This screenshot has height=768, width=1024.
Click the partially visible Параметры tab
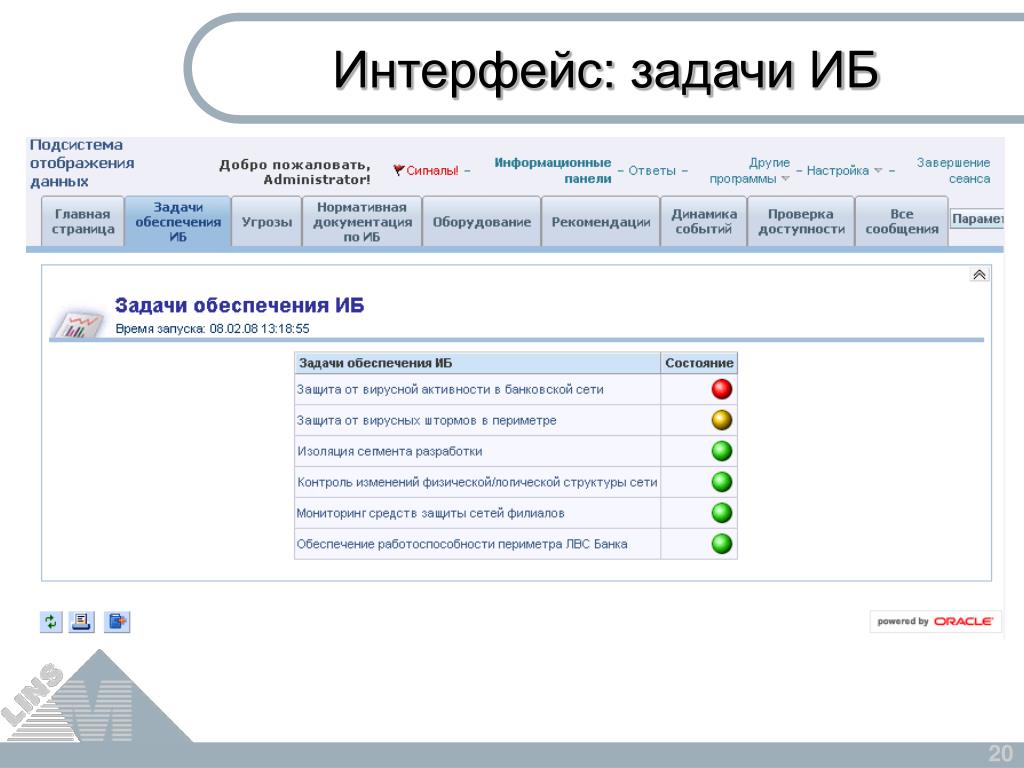pyautogui.click(x=977, y=219)
